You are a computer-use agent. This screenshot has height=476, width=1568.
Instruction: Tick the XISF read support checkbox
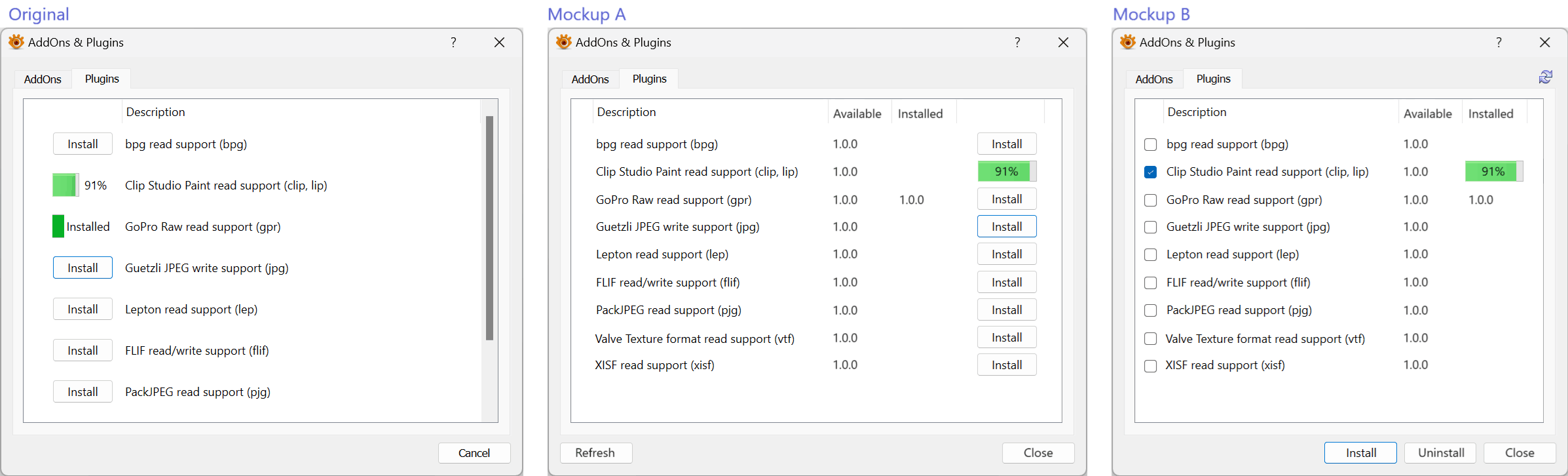[x=1150, y=366]
